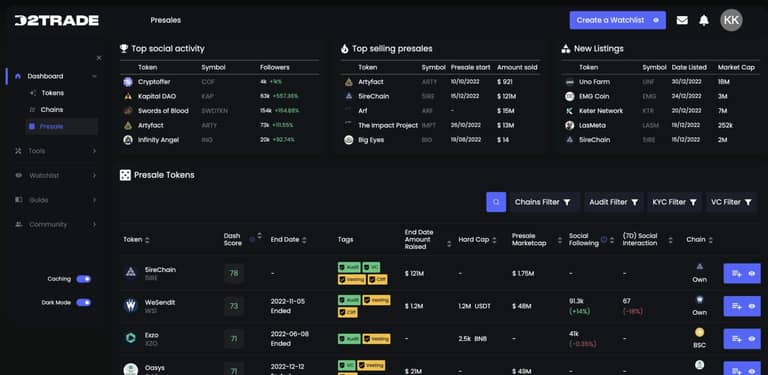This screenshot has height=375, width=768.
Task: Close the sidebar with the X icon
Action: click(x=99, y=58)
